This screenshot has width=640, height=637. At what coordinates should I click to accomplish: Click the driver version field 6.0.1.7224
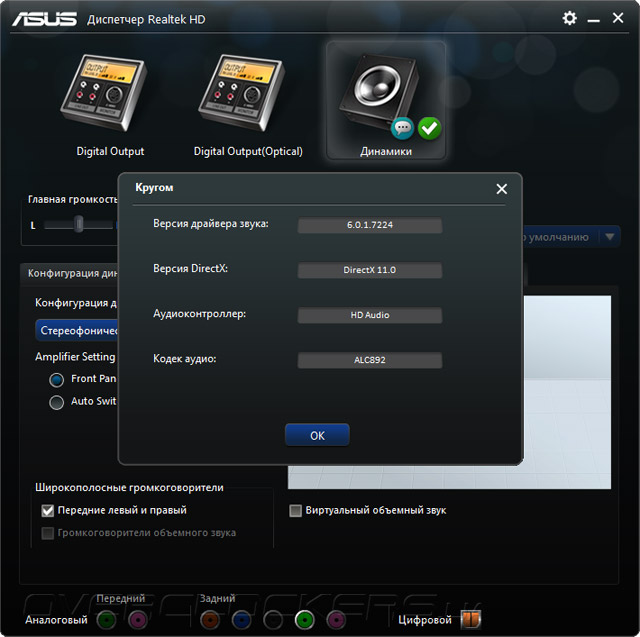[x=370, y=225]
